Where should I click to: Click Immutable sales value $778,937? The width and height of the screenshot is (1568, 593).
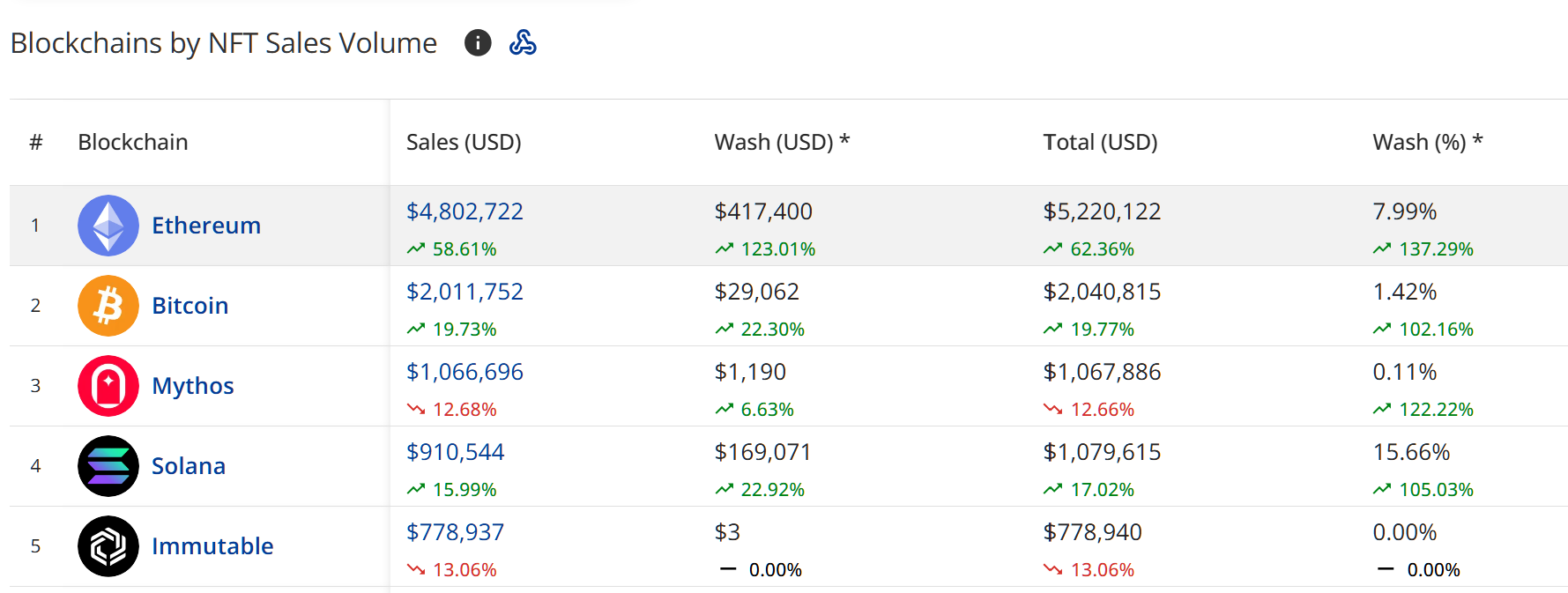[x=455, y=532]
